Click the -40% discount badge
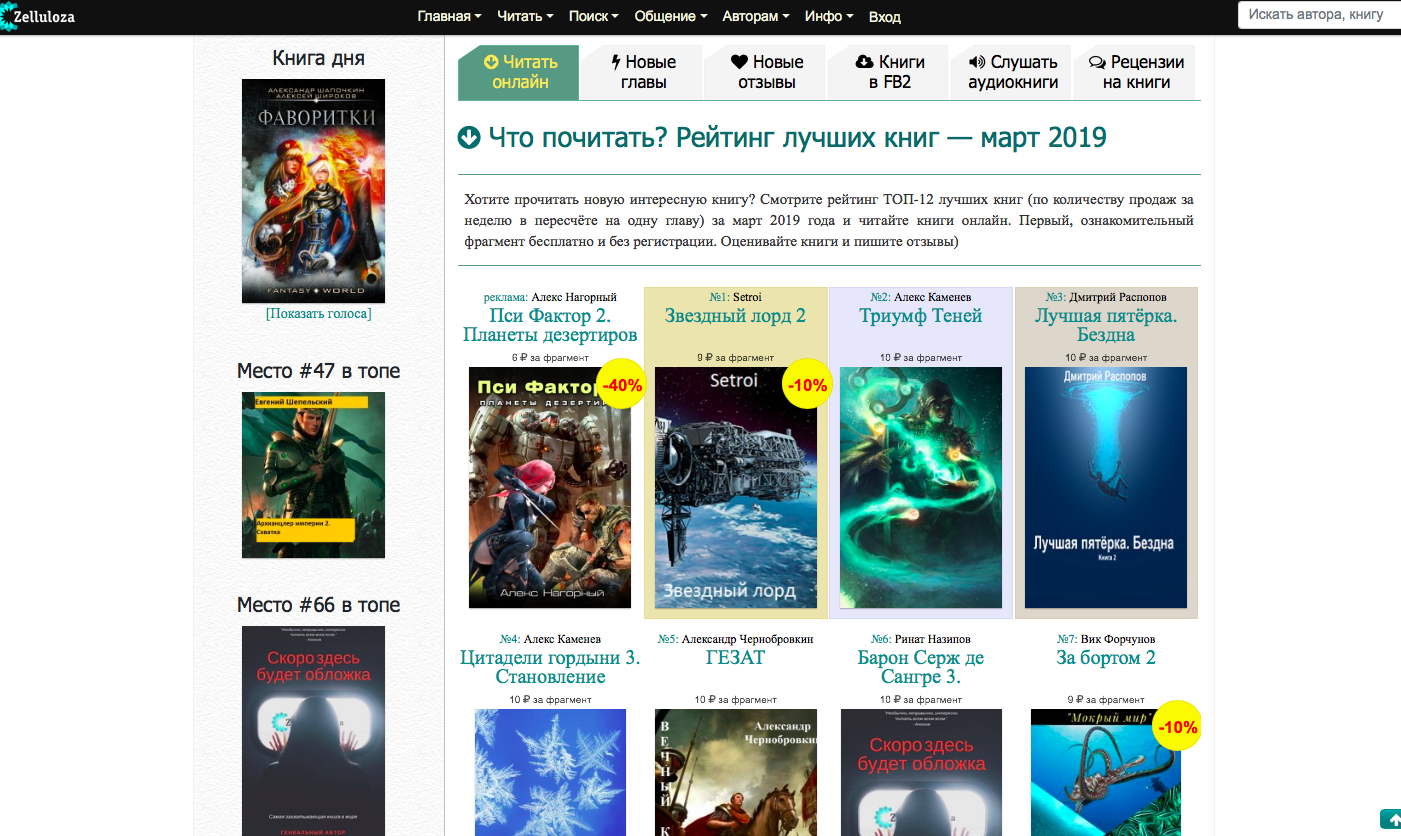 pyautogui.click(x=622, y=384)
